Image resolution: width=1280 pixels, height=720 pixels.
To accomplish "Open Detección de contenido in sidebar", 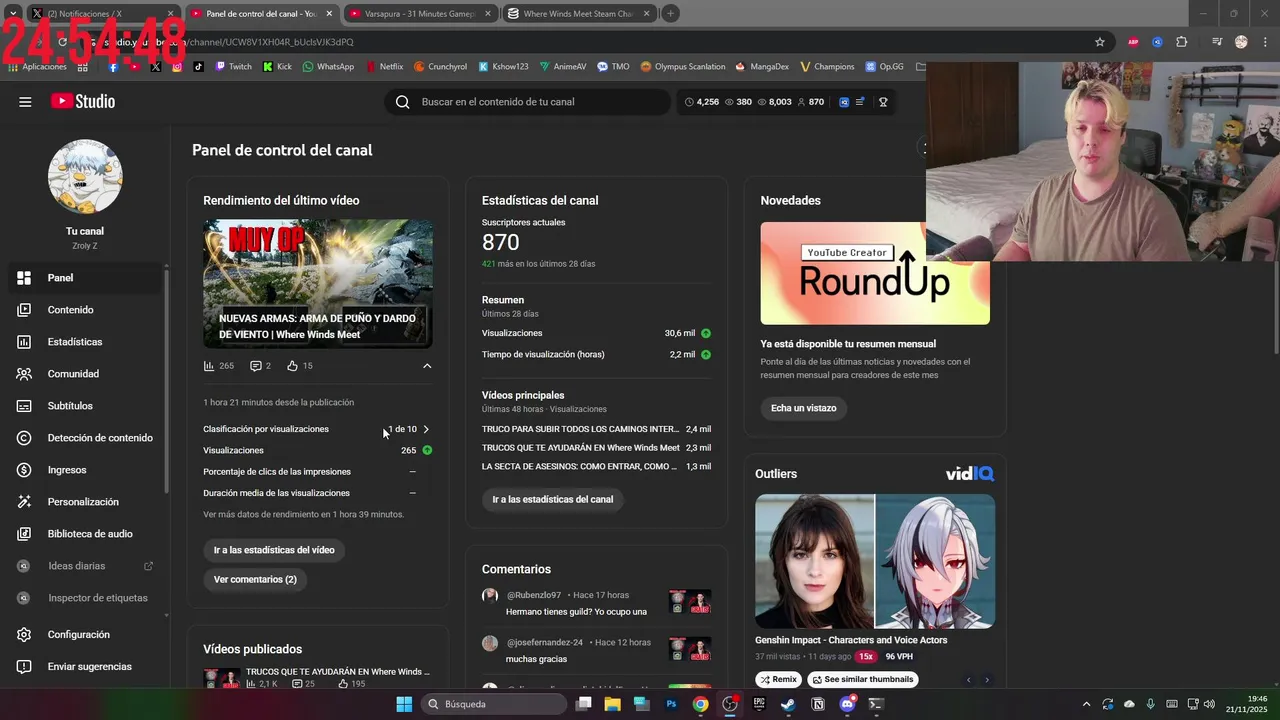I will point(85,438).
